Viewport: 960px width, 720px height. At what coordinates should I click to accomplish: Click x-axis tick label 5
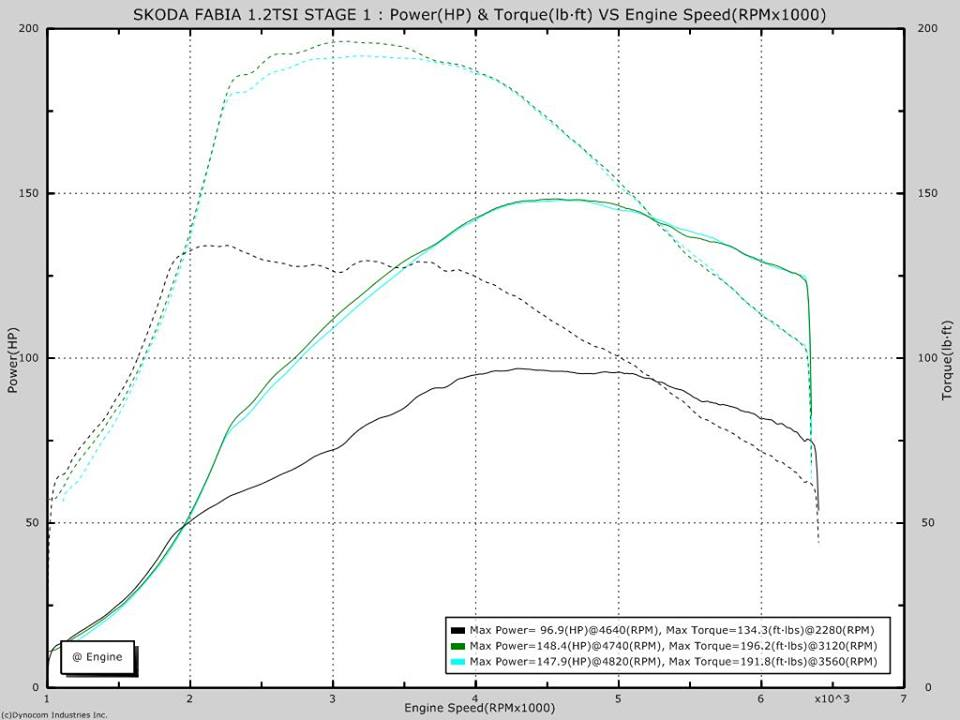(x=618, y=699)
